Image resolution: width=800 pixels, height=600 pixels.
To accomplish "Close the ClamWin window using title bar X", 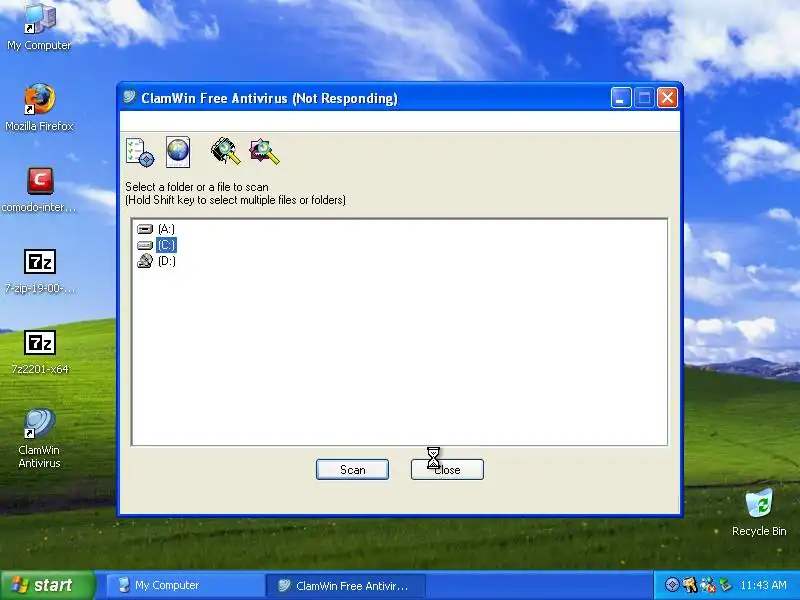I will pyautogui.click(x=667, y=97).
